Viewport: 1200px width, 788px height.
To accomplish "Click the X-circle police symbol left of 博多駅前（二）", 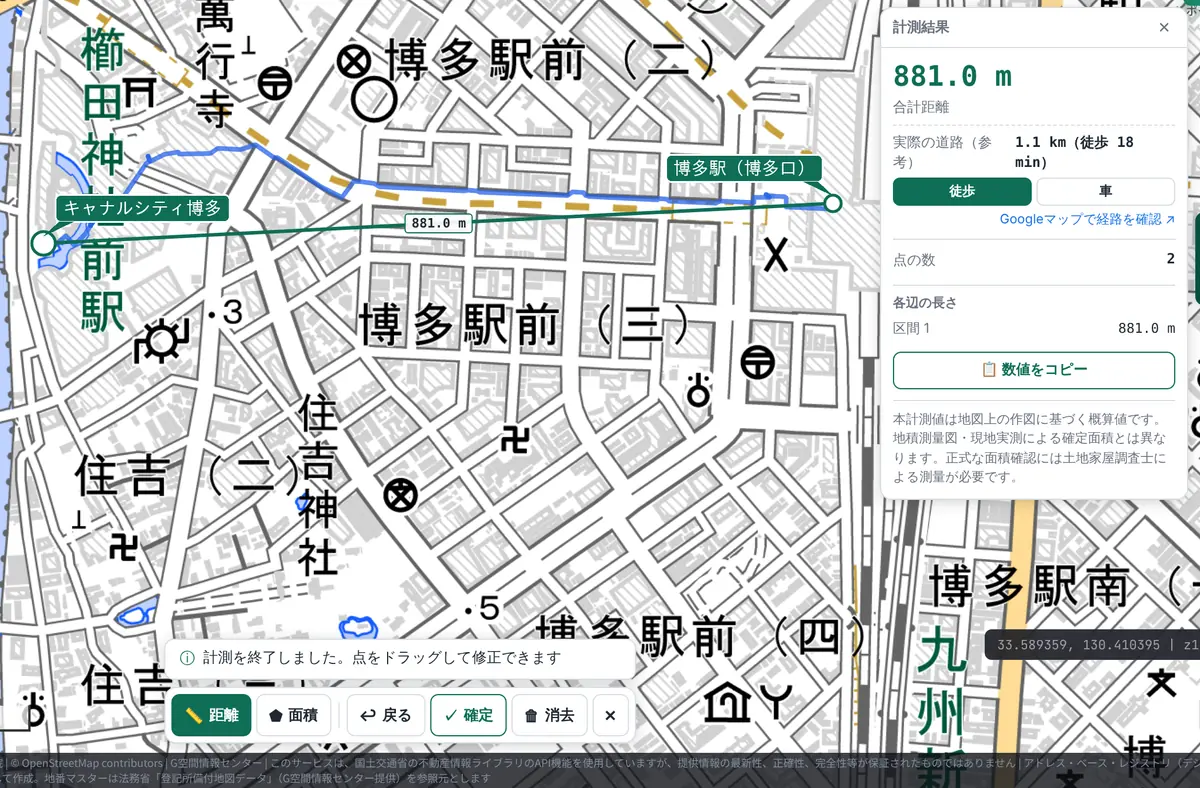I will point(352,64).
